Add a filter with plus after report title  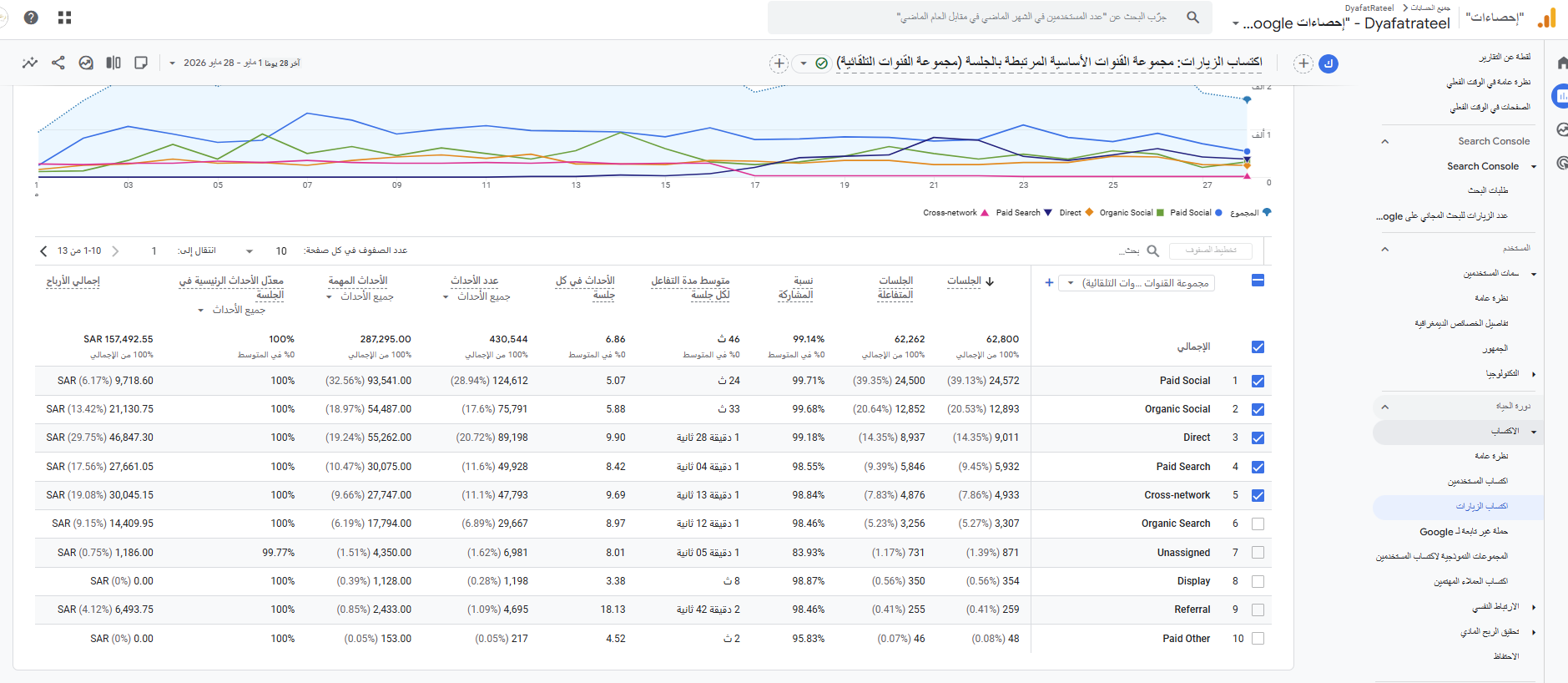click(779, 63)
